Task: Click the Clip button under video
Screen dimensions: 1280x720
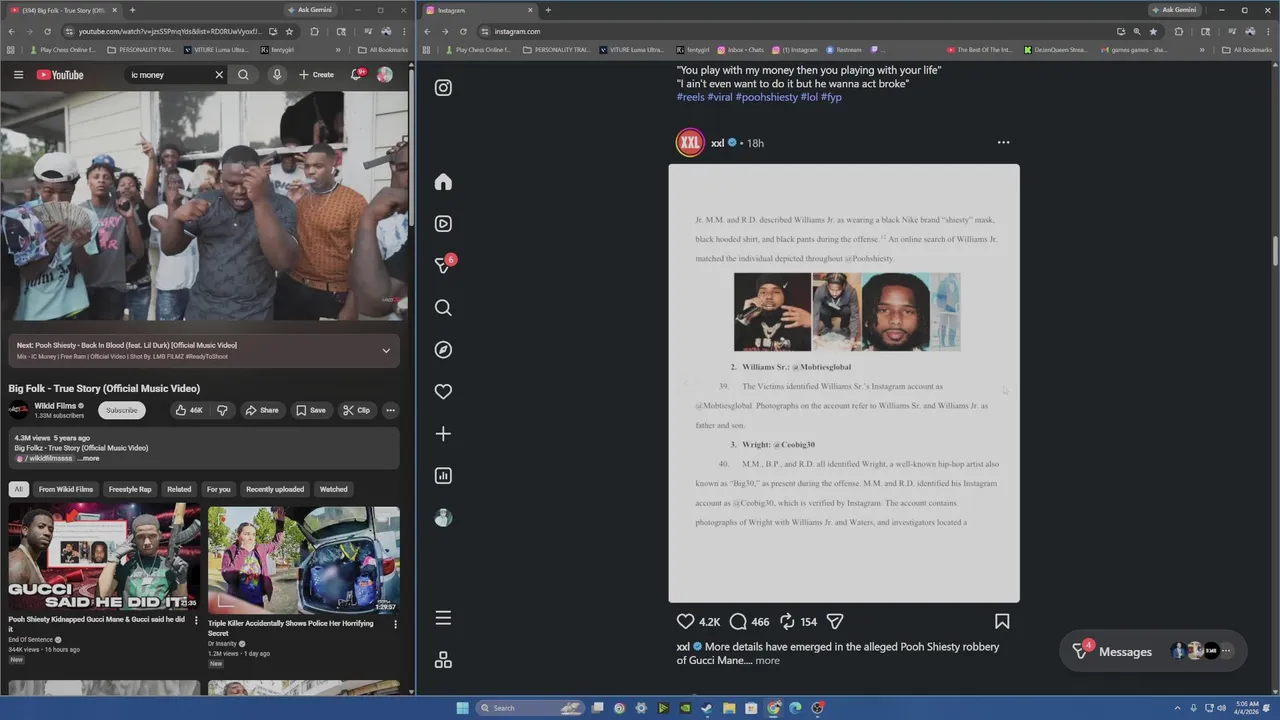Action: 356,410
